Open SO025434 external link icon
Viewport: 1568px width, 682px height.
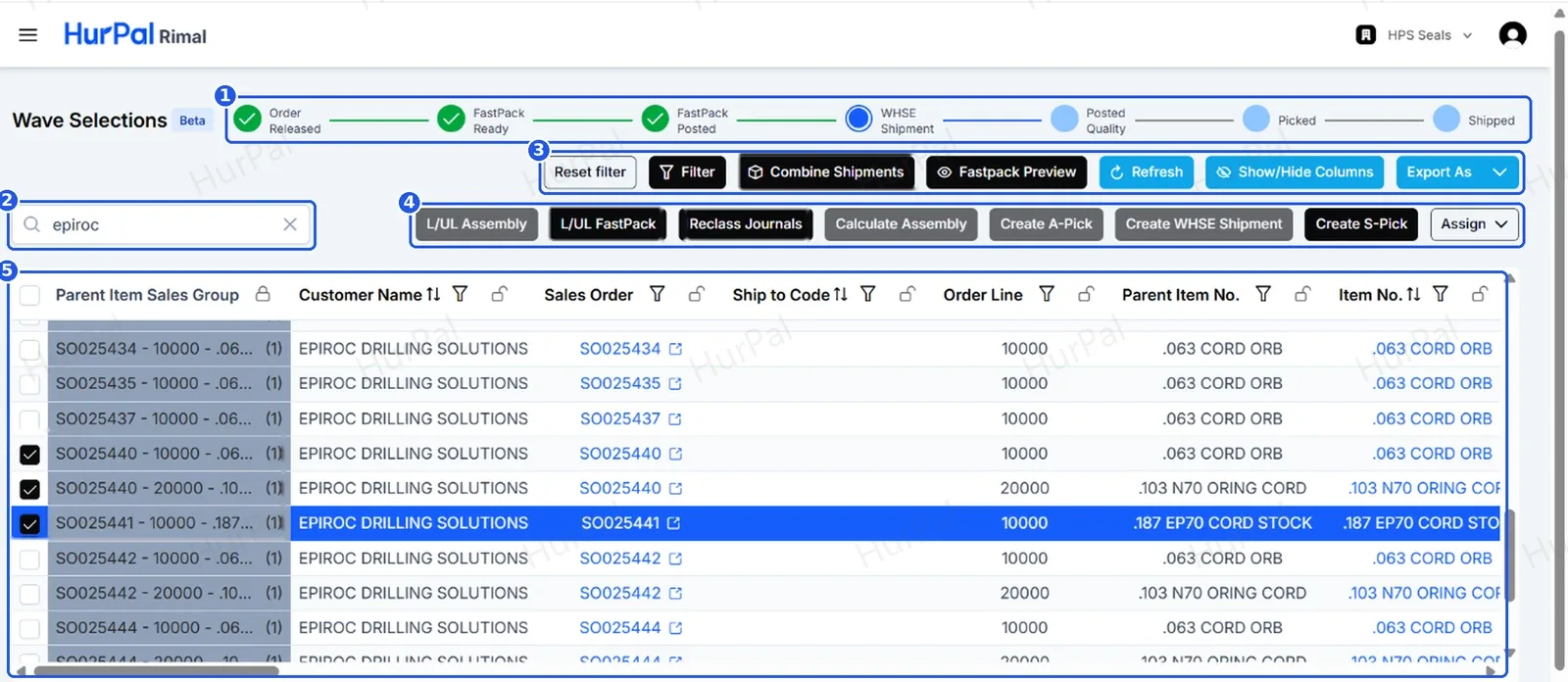point(675,349)
